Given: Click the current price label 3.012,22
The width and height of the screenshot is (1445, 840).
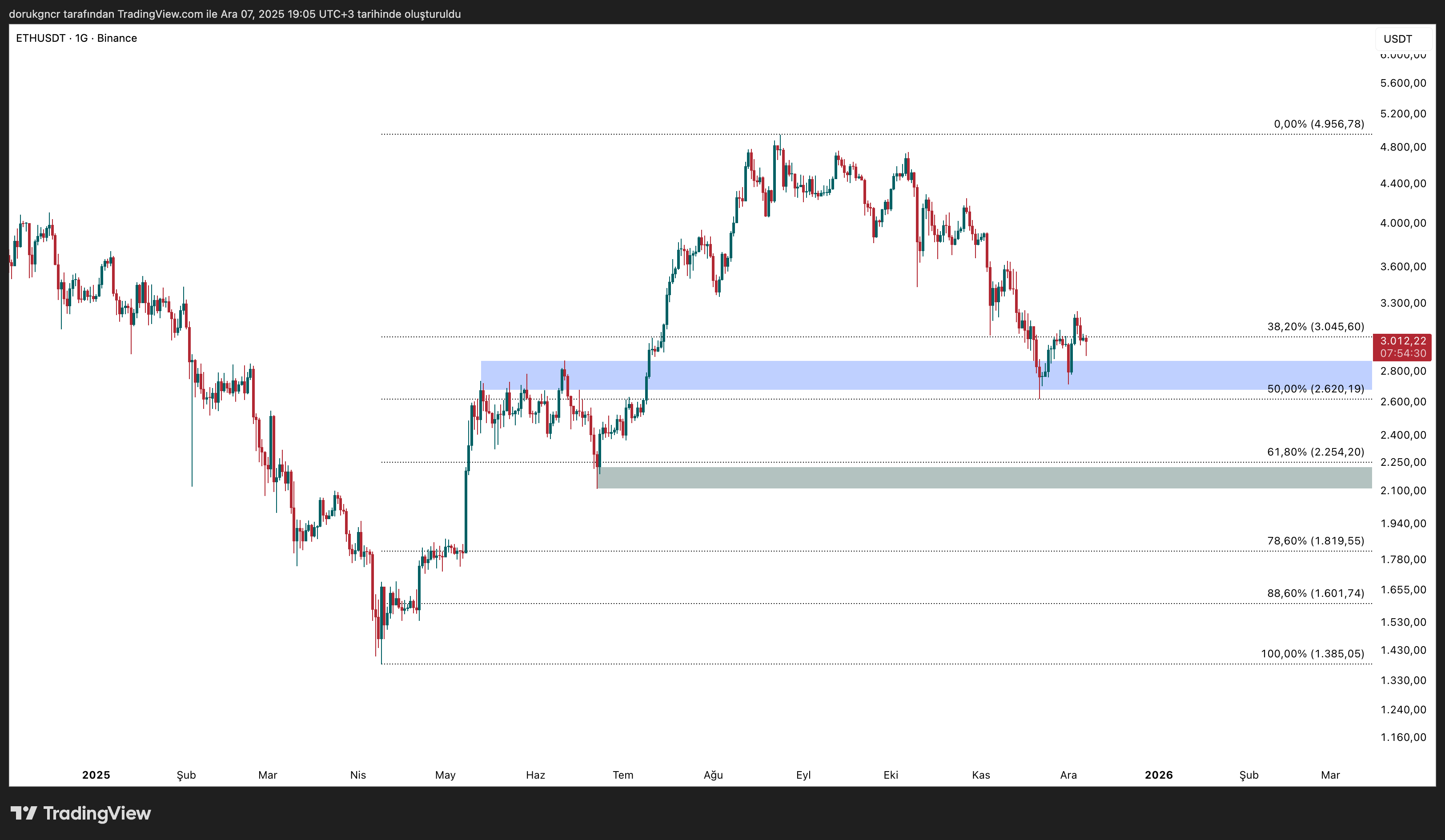Looking at the screenshot, I should [1403, 341].
